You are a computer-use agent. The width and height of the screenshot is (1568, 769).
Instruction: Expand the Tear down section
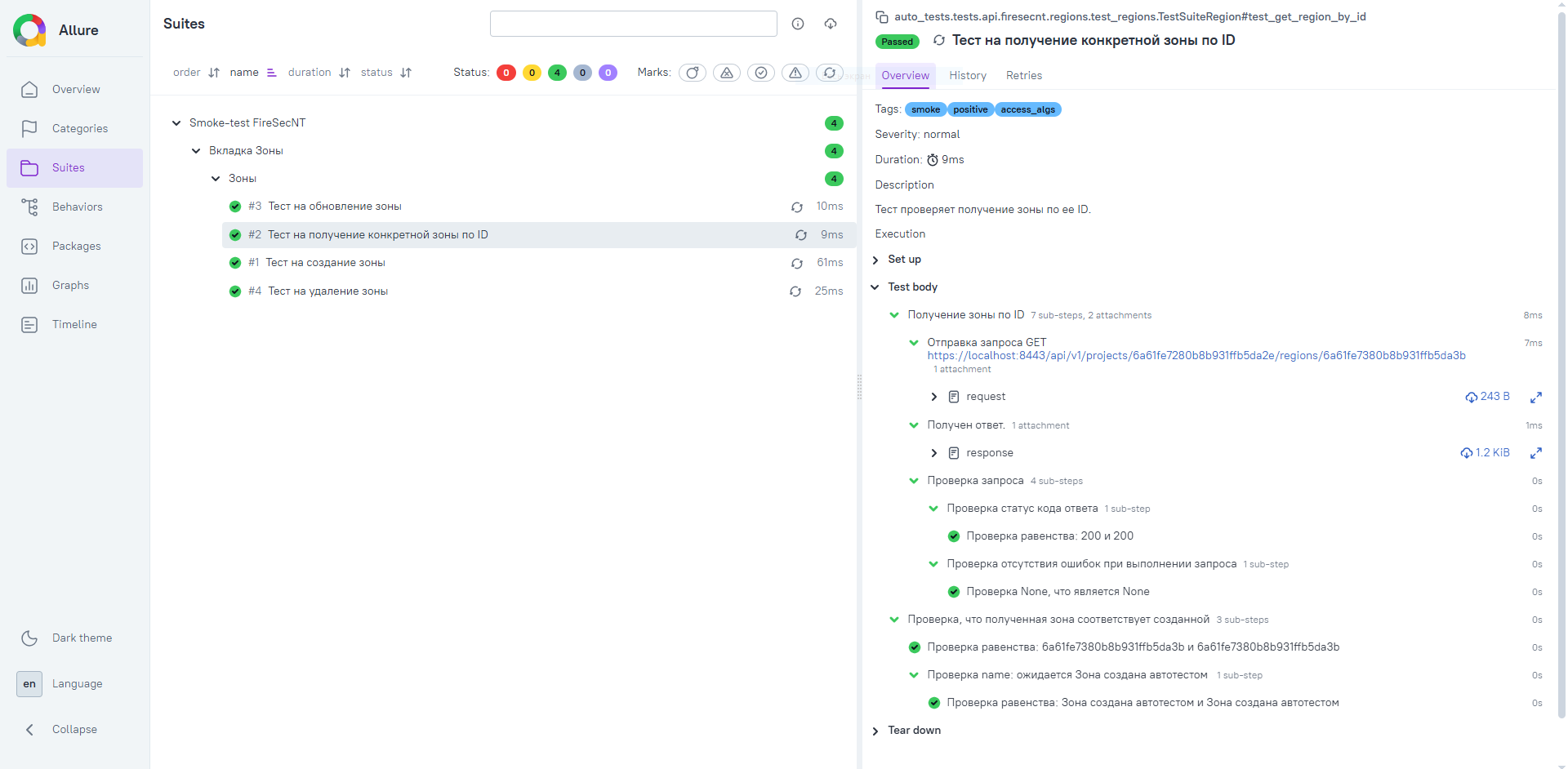906,731
